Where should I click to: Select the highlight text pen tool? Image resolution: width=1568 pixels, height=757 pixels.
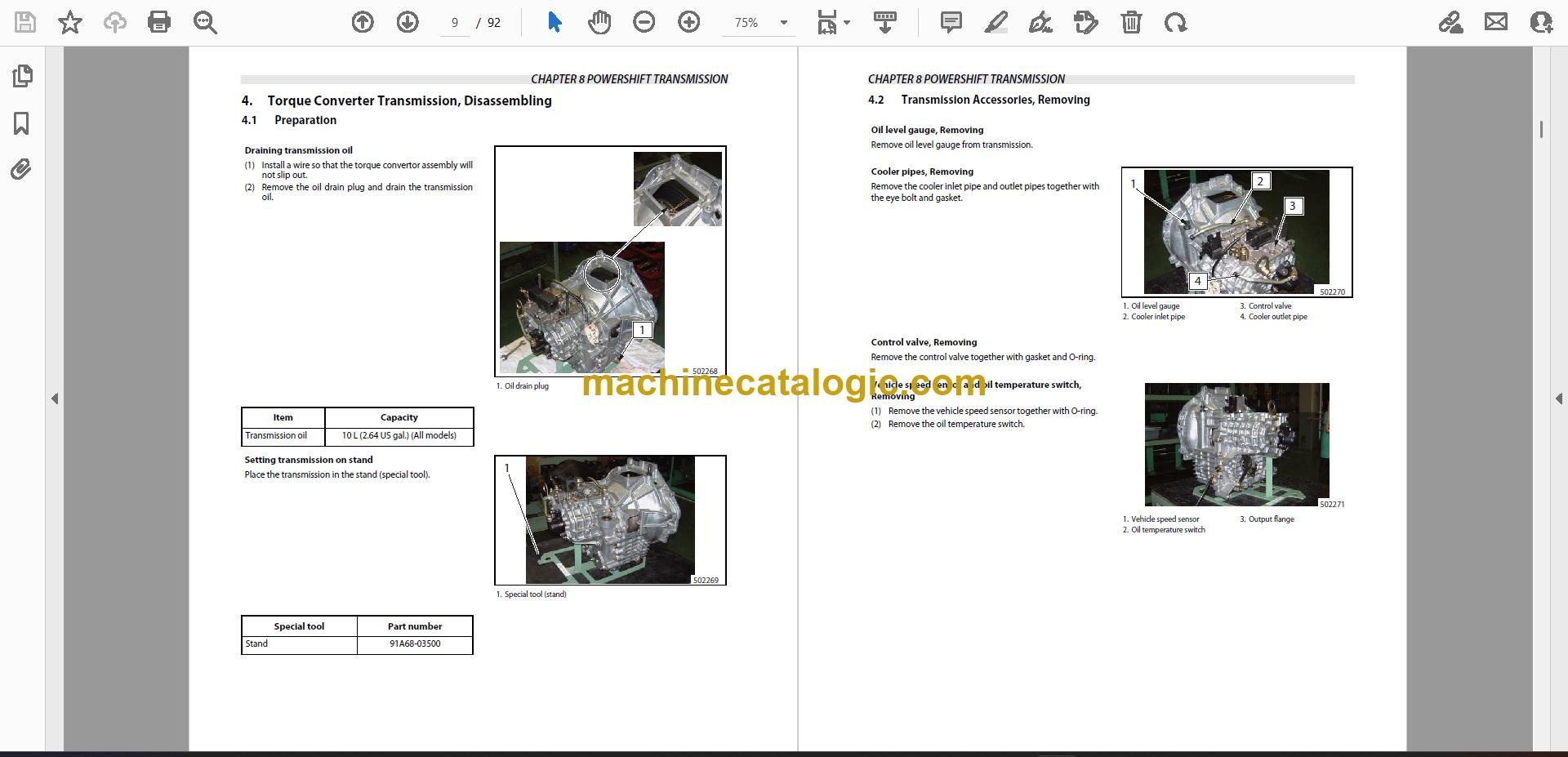(996, 22)
